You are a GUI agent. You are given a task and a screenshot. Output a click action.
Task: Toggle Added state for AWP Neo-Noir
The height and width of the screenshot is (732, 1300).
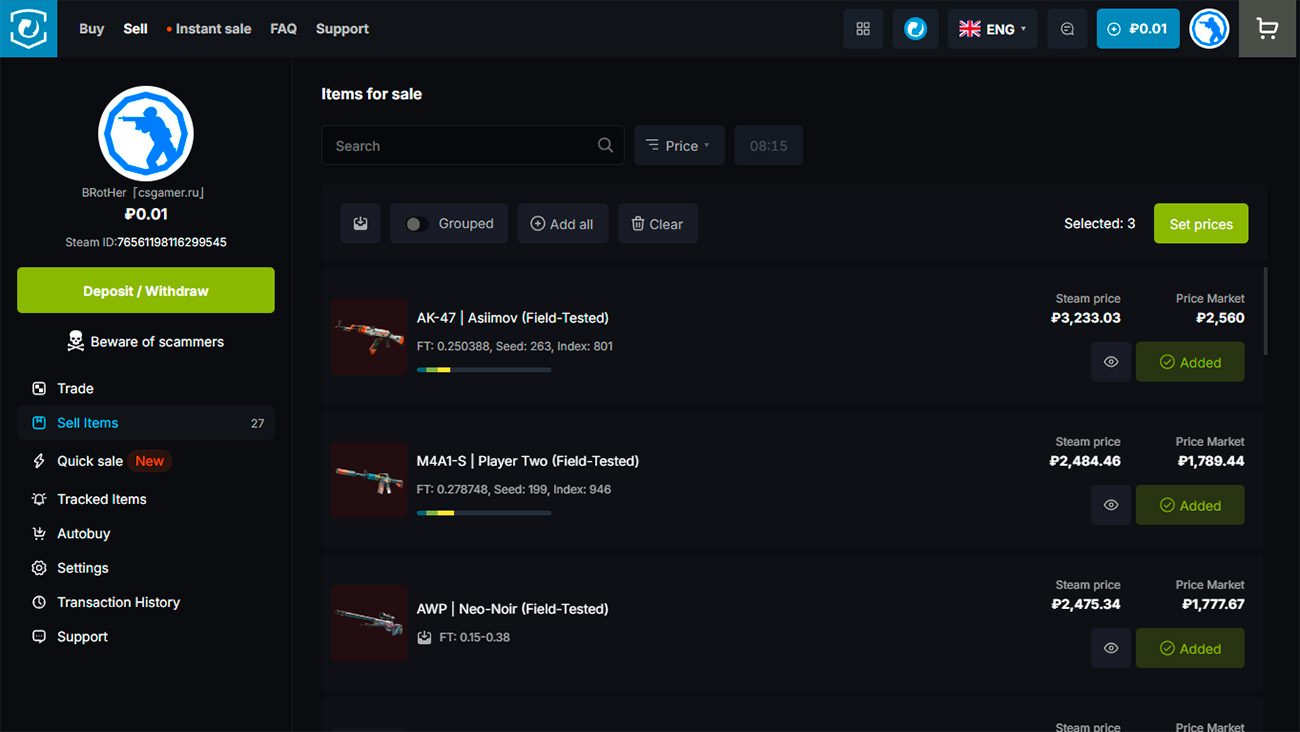pyautogui.click(x=1190, y=648)
